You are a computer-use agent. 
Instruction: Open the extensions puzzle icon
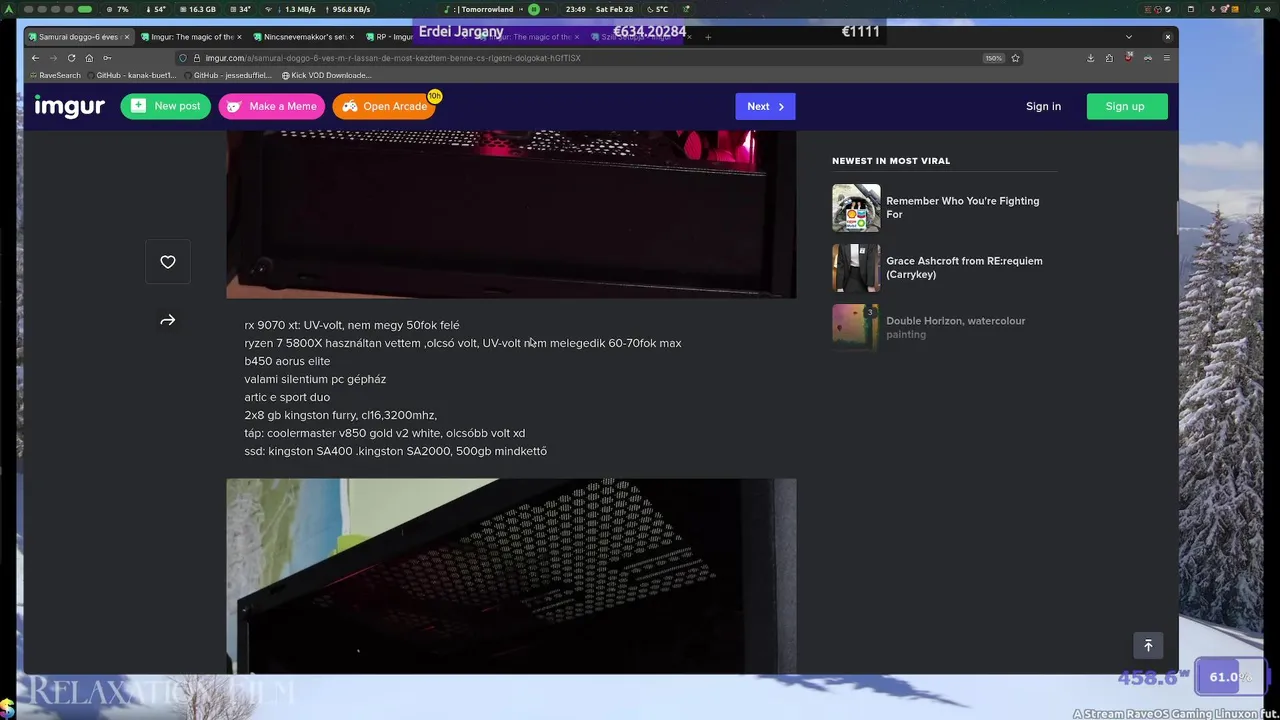1109,58
